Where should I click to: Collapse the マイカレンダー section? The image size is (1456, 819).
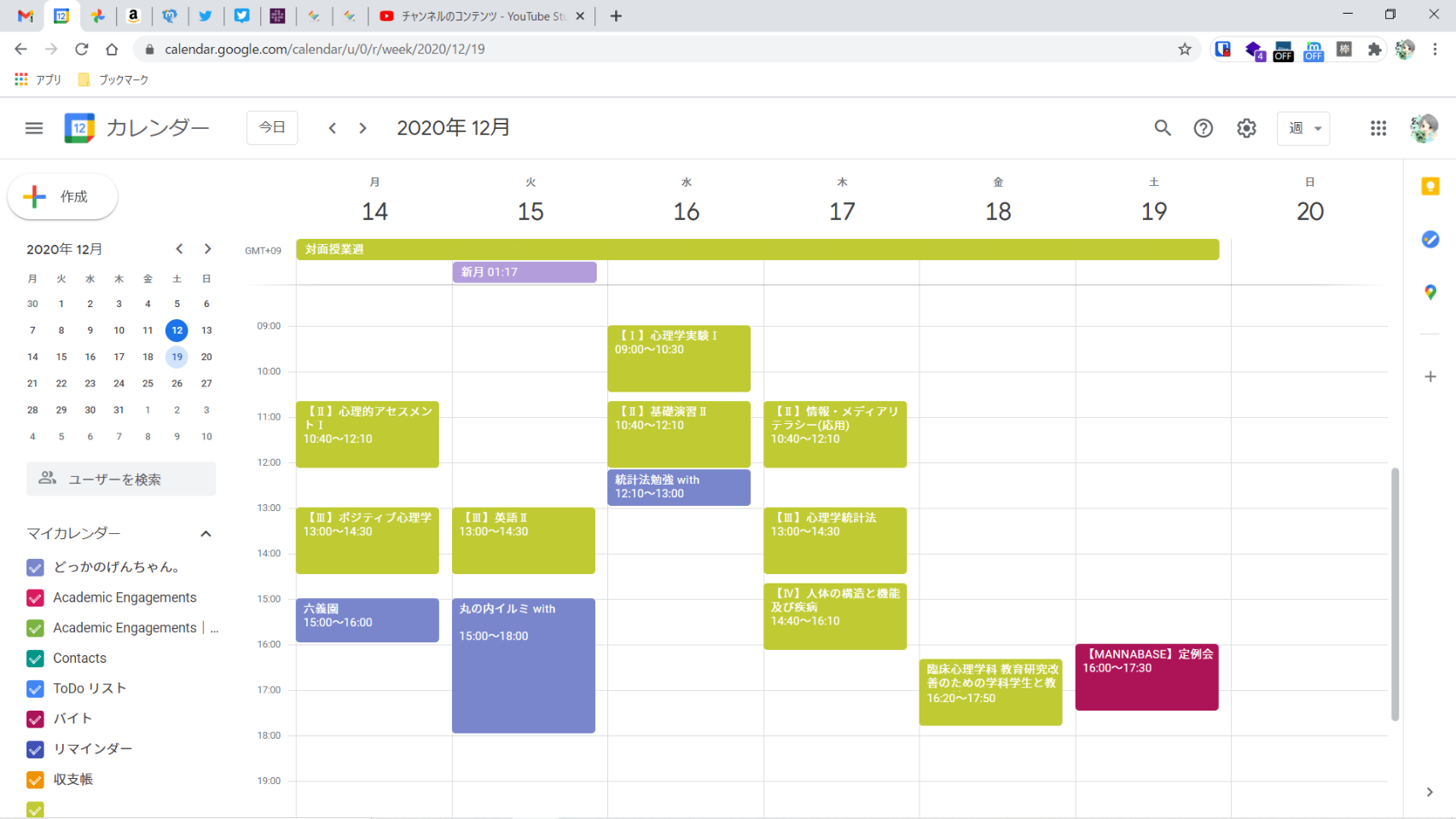tap(206, 534)
